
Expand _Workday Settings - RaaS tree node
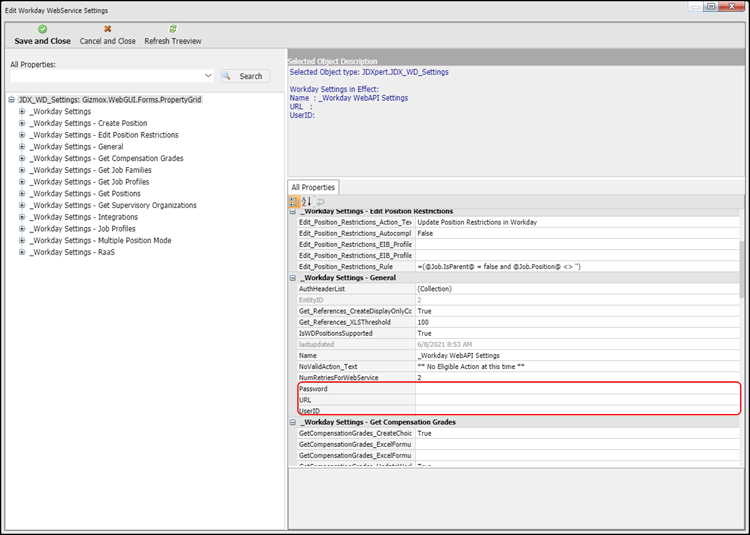22,252
